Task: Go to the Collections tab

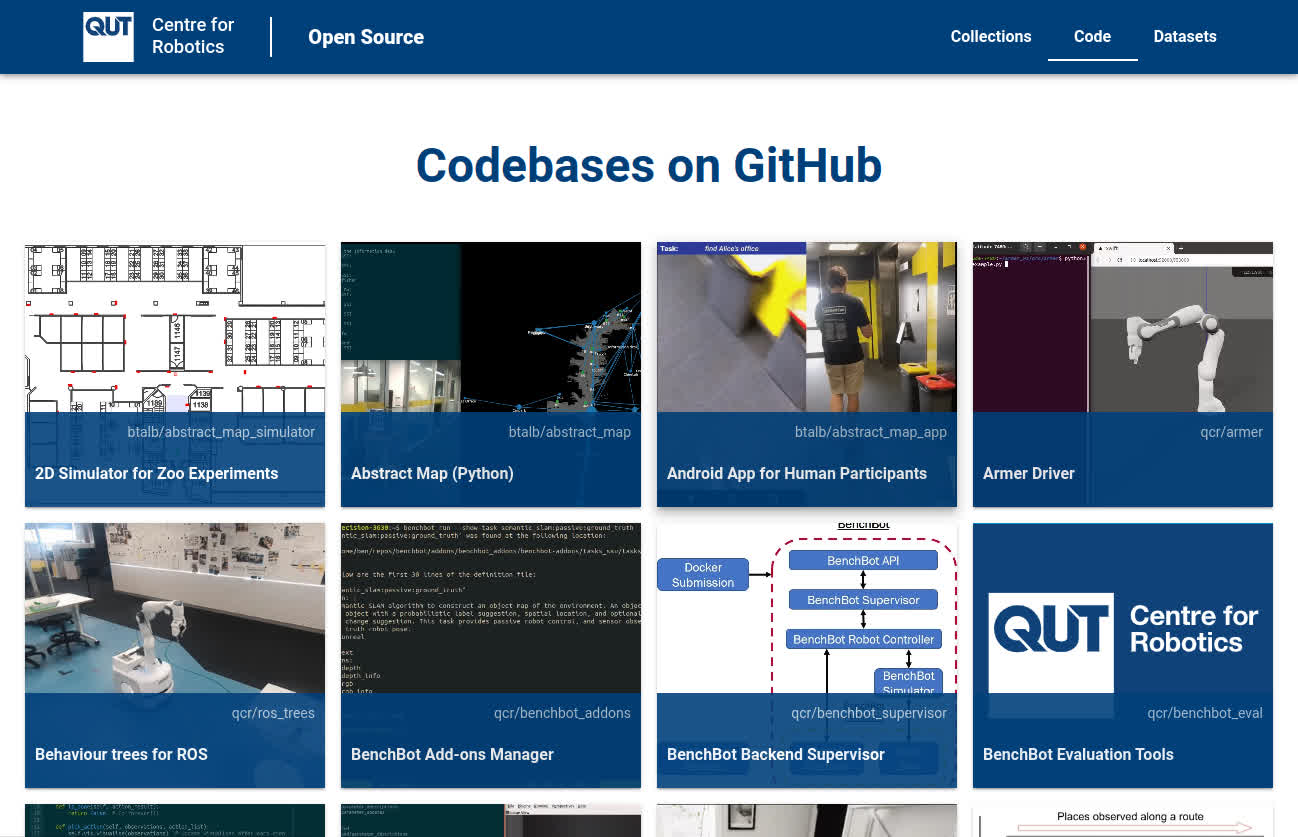Action: (990, 37)
